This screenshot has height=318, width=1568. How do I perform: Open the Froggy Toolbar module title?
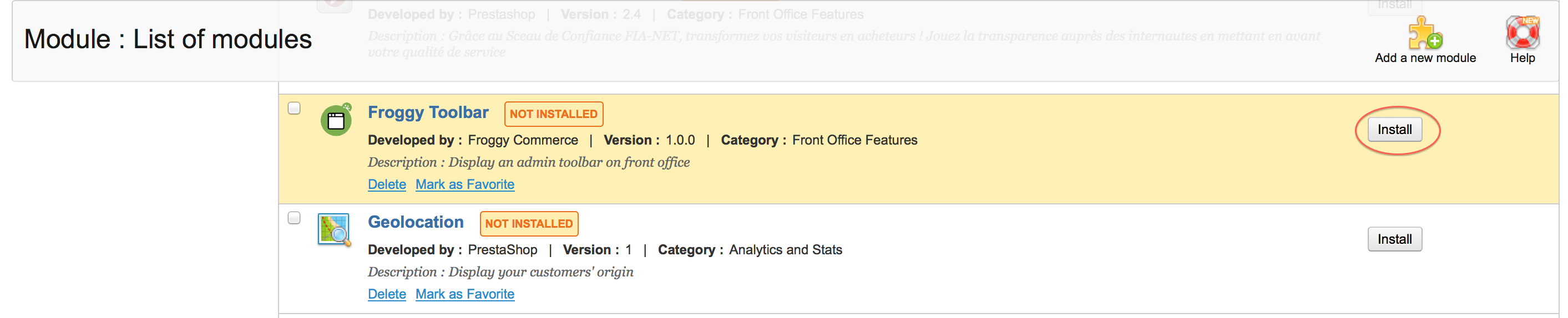pos(428,112)
